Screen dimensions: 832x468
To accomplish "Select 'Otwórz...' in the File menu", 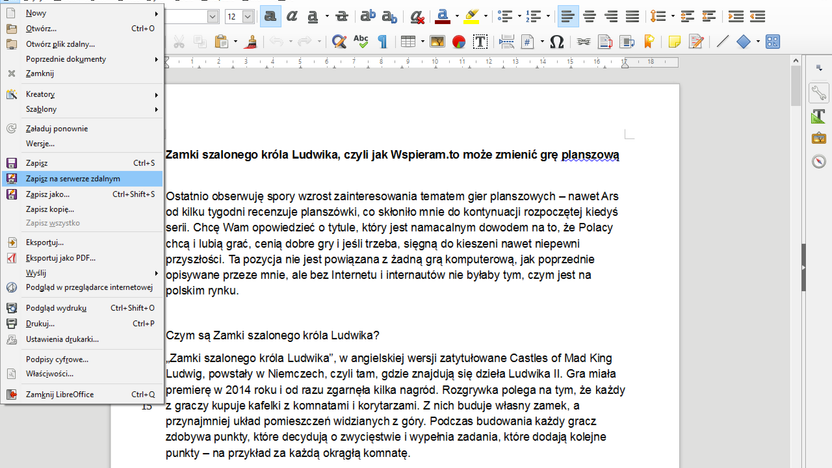I will click(x=82, y=29).
